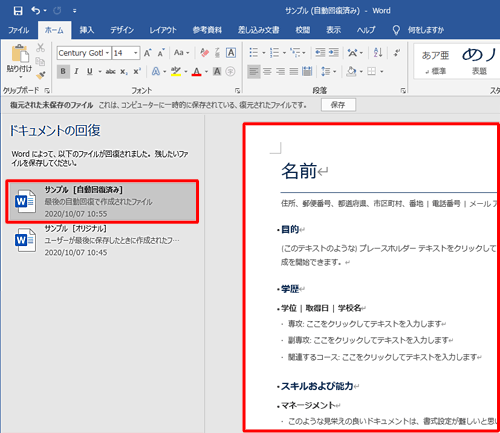Open the Font dialog launcher
Screen dimensions: 500x433
click(237, 90)
